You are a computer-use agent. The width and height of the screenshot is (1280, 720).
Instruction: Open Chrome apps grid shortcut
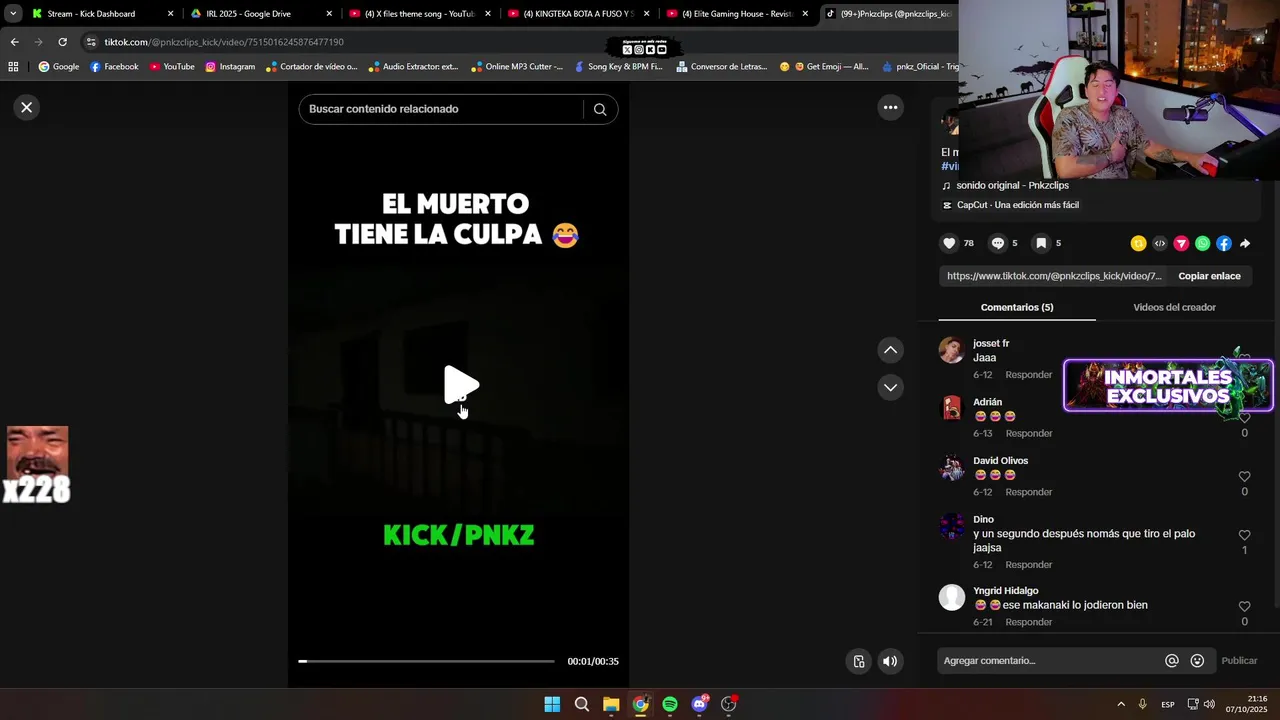pyautogui.click(x=13, y=67)
